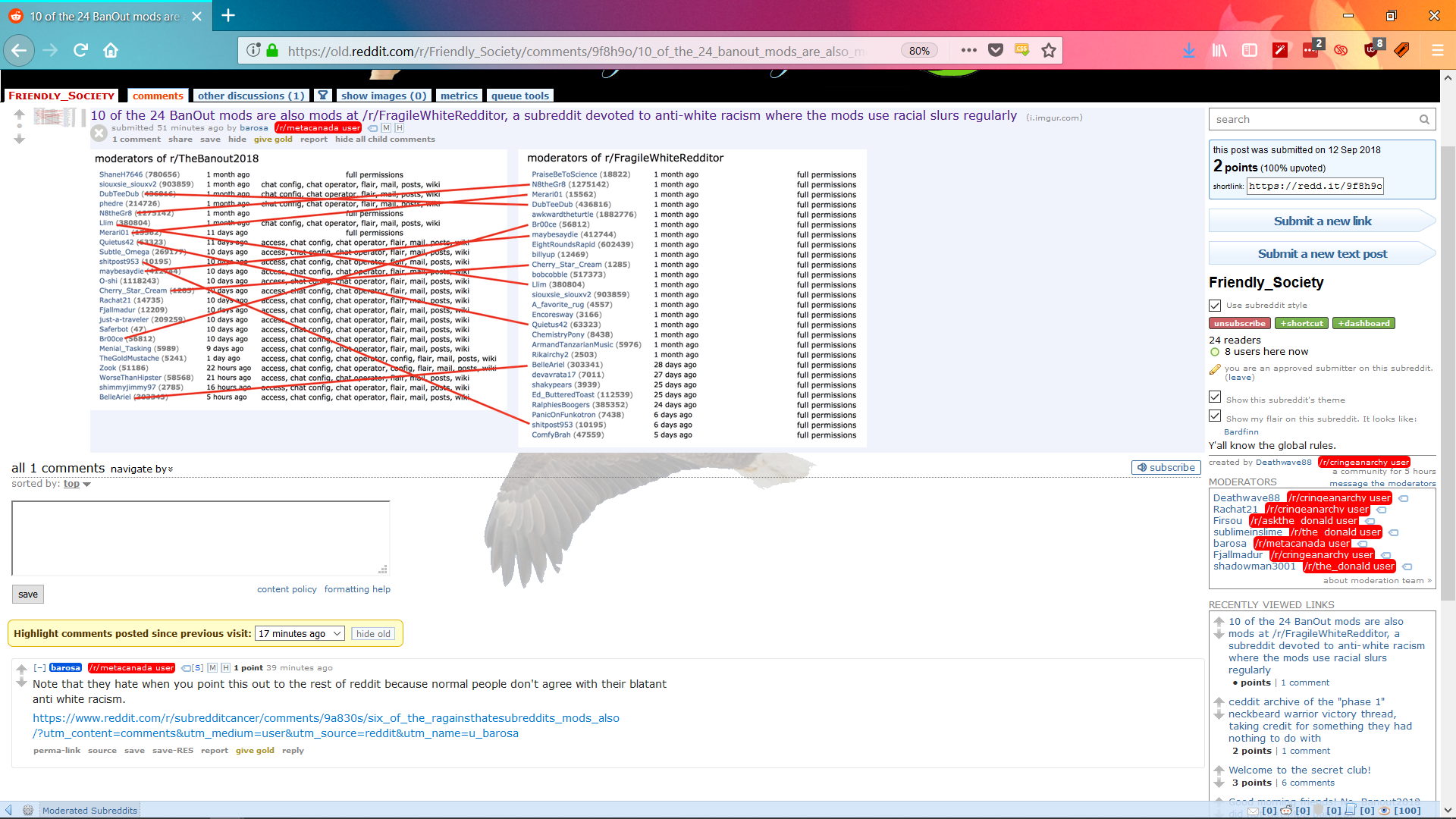Open the LastPass extension with badge 2

pos(1310,50)
